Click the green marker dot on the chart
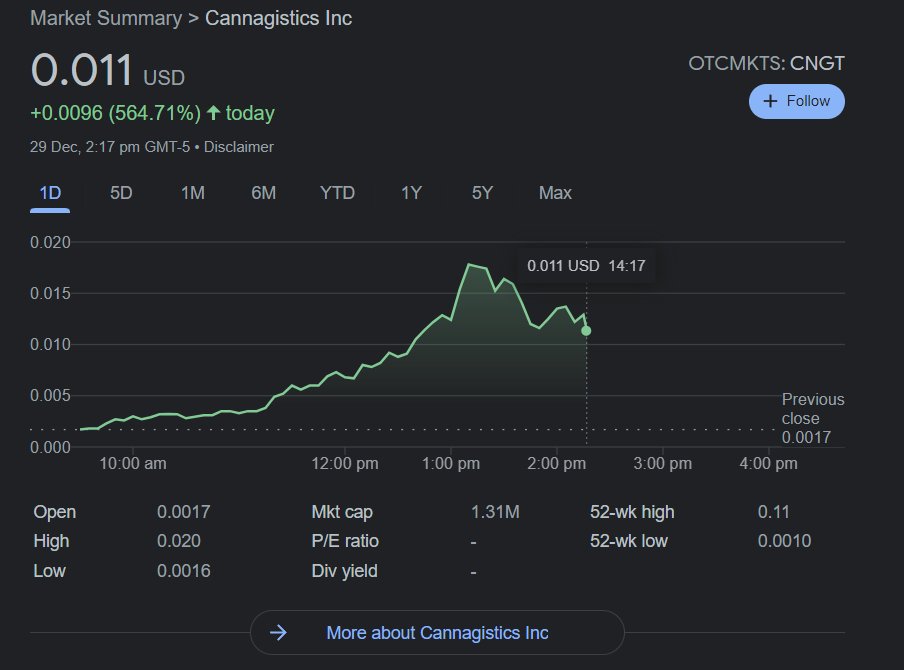 pos(586,329)
